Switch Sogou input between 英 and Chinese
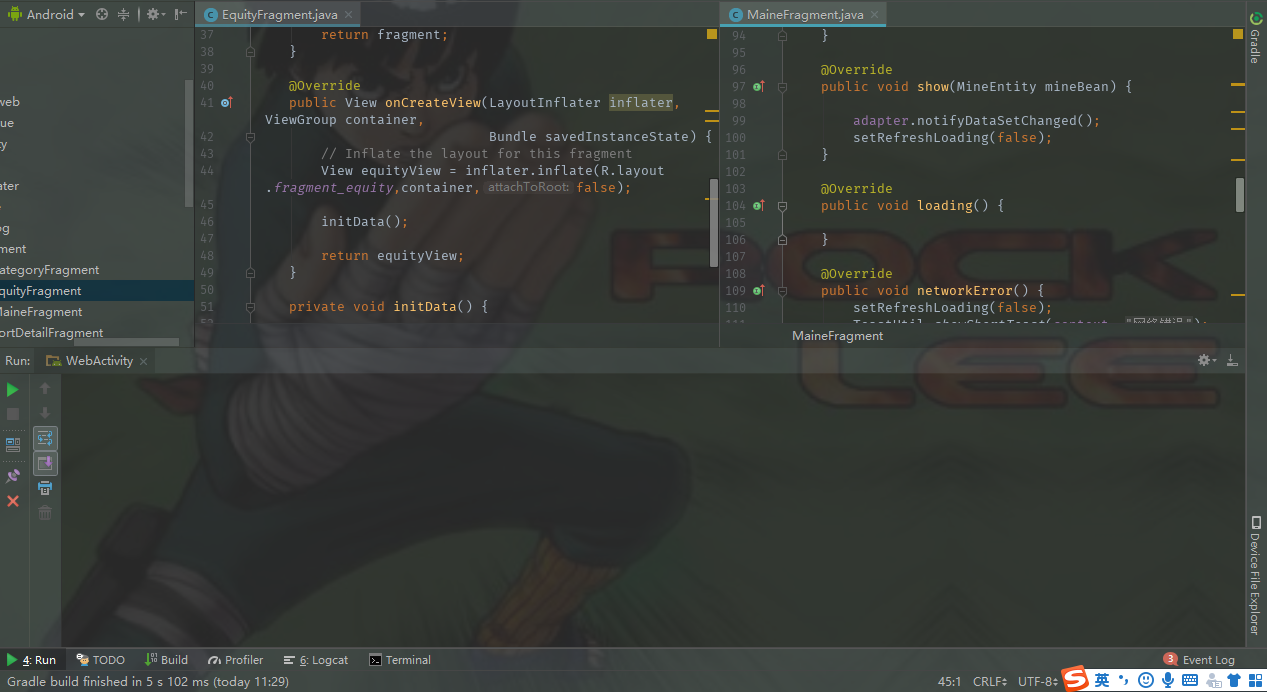The image size is (1267, 692). point(1102,680)
